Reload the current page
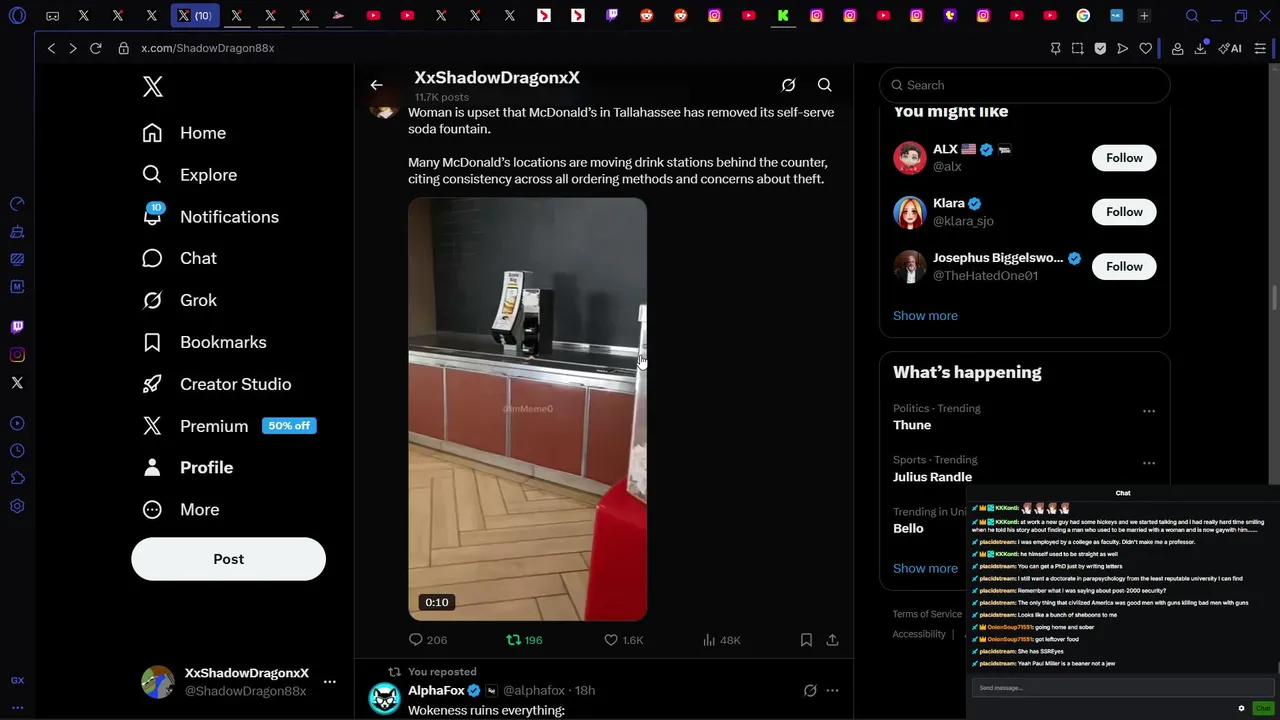1280x720 pixels. 96,48
